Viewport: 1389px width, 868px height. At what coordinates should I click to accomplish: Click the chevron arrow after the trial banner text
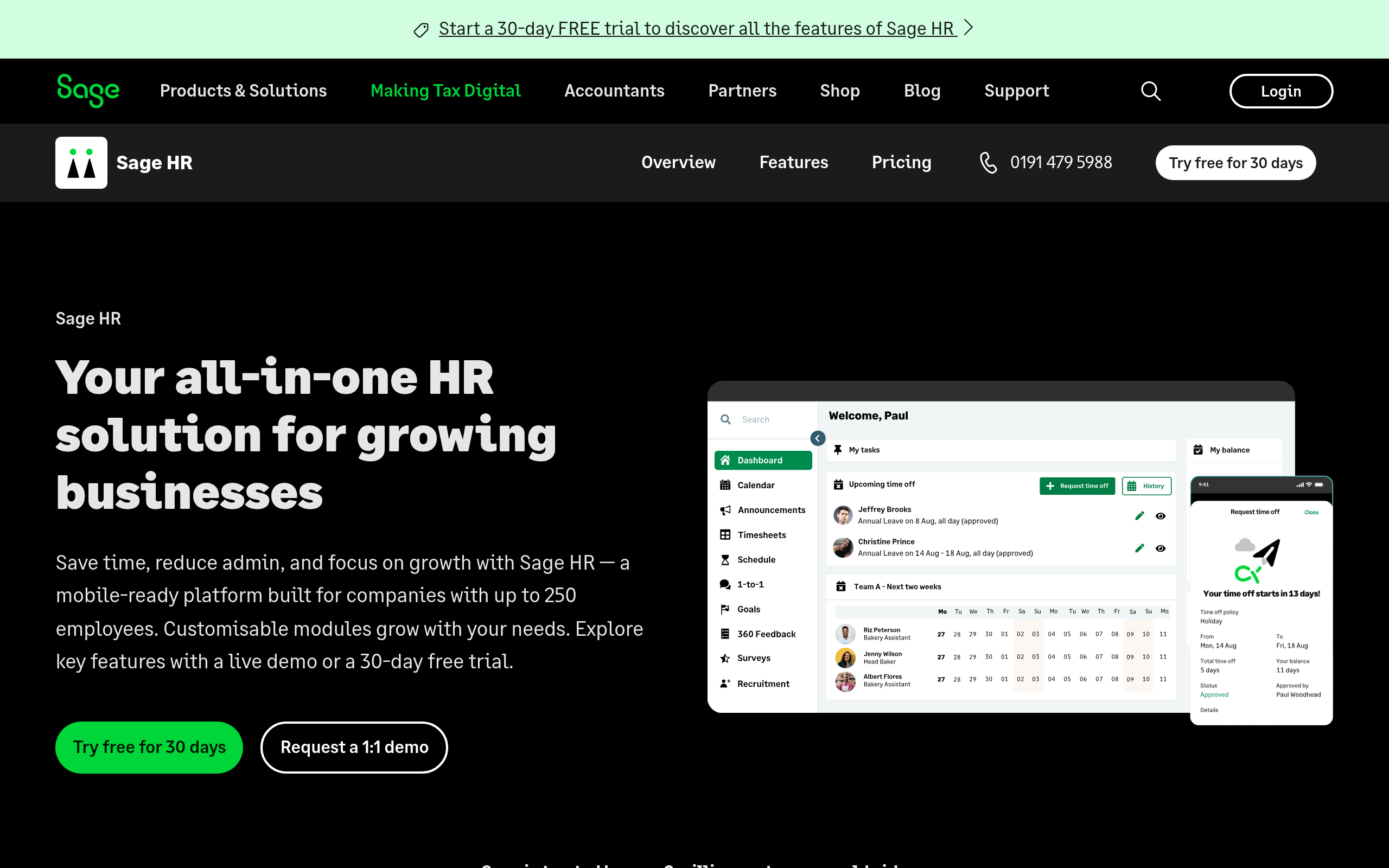click(x=969, y=27)
